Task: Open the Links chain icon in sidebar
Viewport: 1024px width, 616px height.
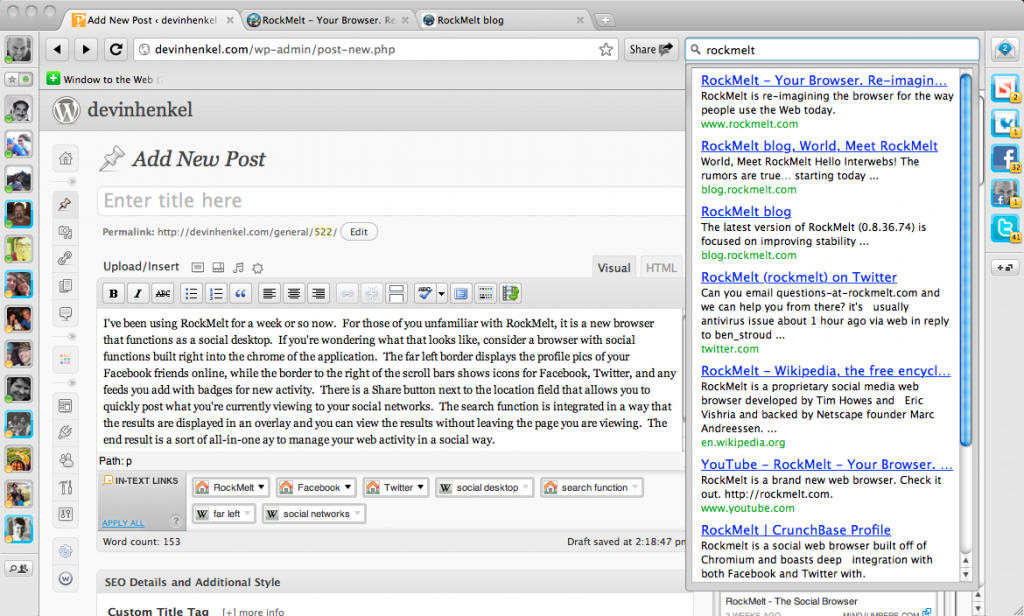Action: tap(65, 258)
